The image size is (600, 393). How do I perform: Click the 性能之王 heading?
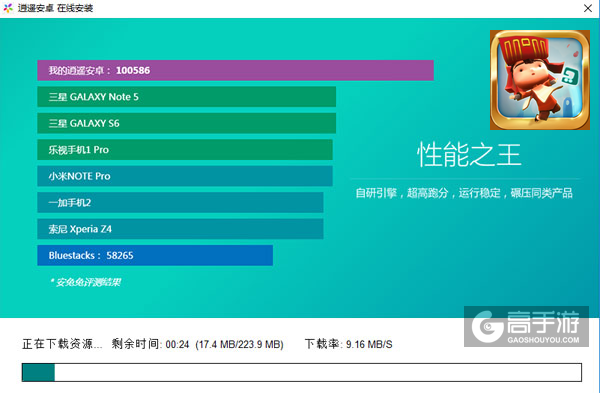pos(469,155)
